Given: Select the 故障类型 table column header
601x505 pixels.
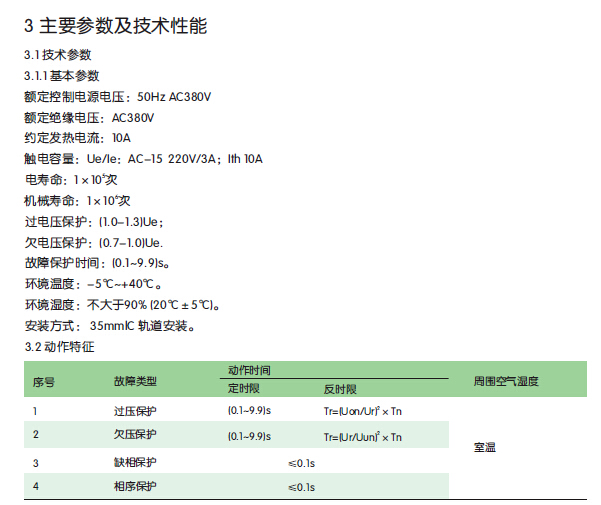Looking at the screenshot, I should pyautogui.click(x=135, y=381).
